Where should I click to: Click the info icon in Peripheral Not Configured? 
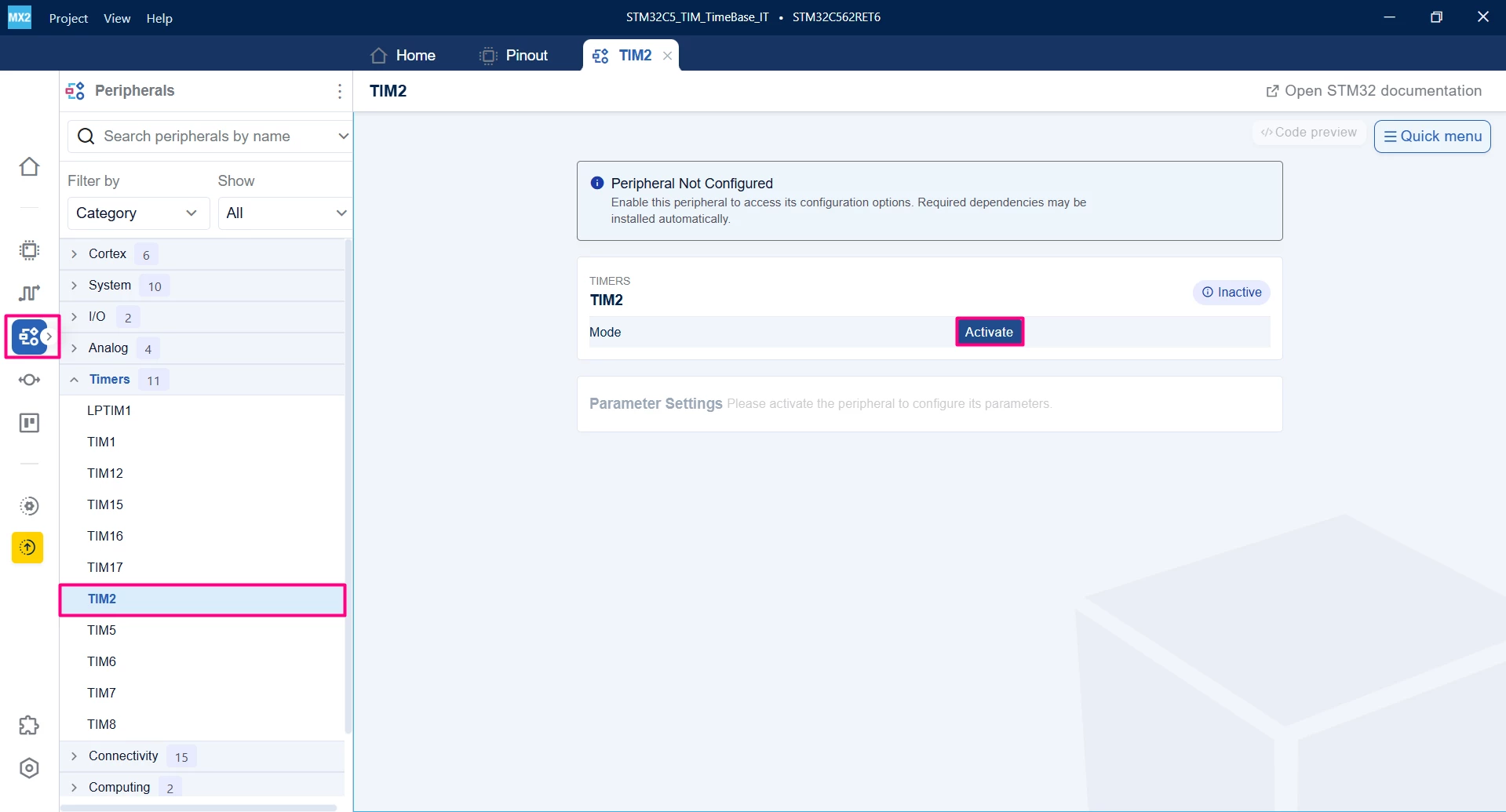[597, 183]
